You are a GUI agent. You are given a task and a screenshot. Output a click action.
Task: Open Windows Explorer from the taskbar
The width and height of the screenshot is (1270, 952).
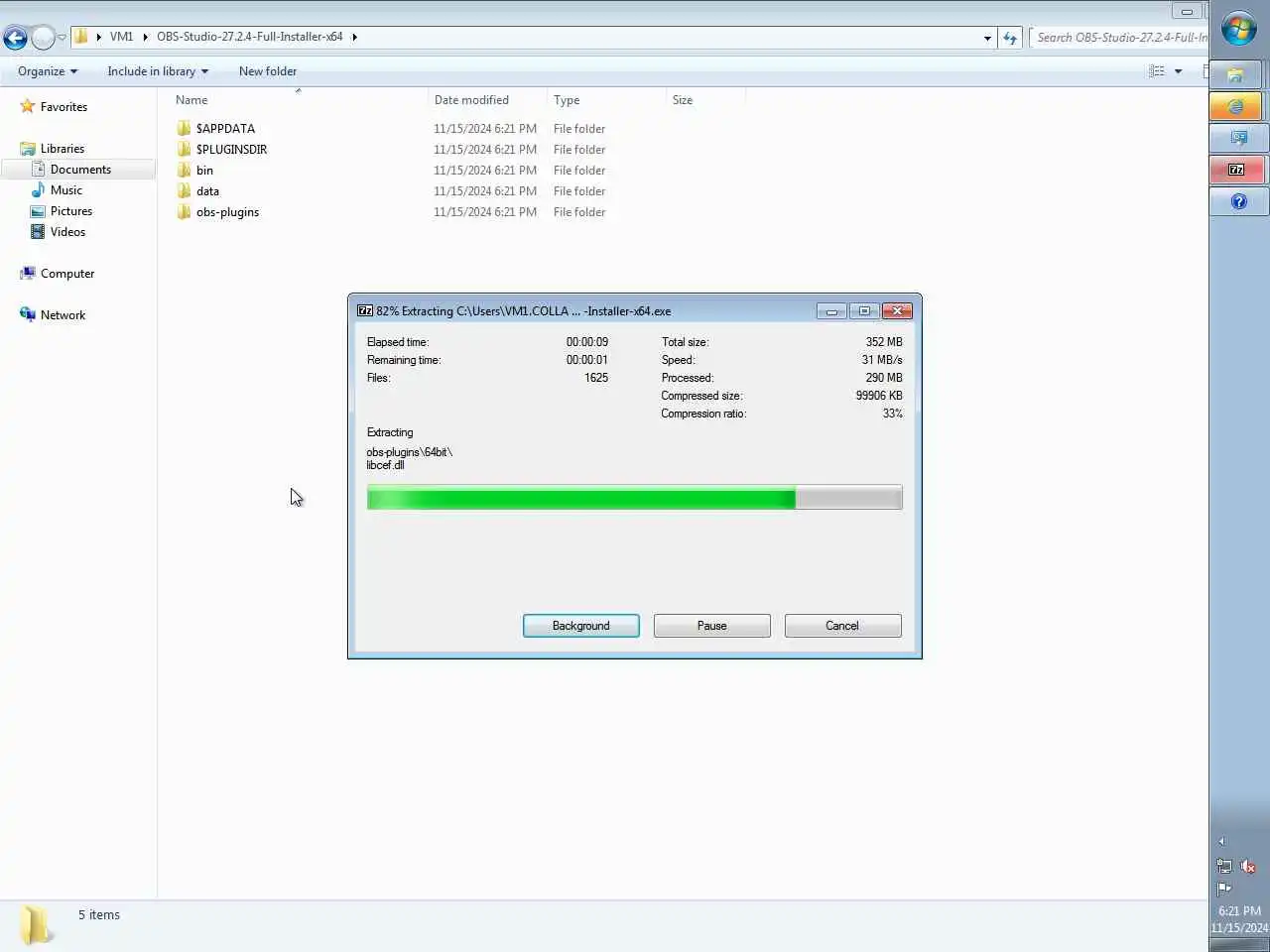point(1236,74)
